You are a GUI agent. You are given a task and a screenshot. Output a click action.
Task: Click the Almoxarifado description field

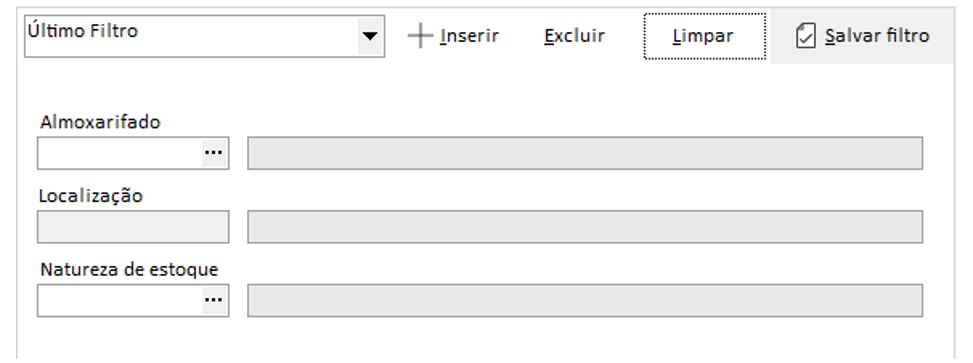pyautogui.click(x=585, y=153)
